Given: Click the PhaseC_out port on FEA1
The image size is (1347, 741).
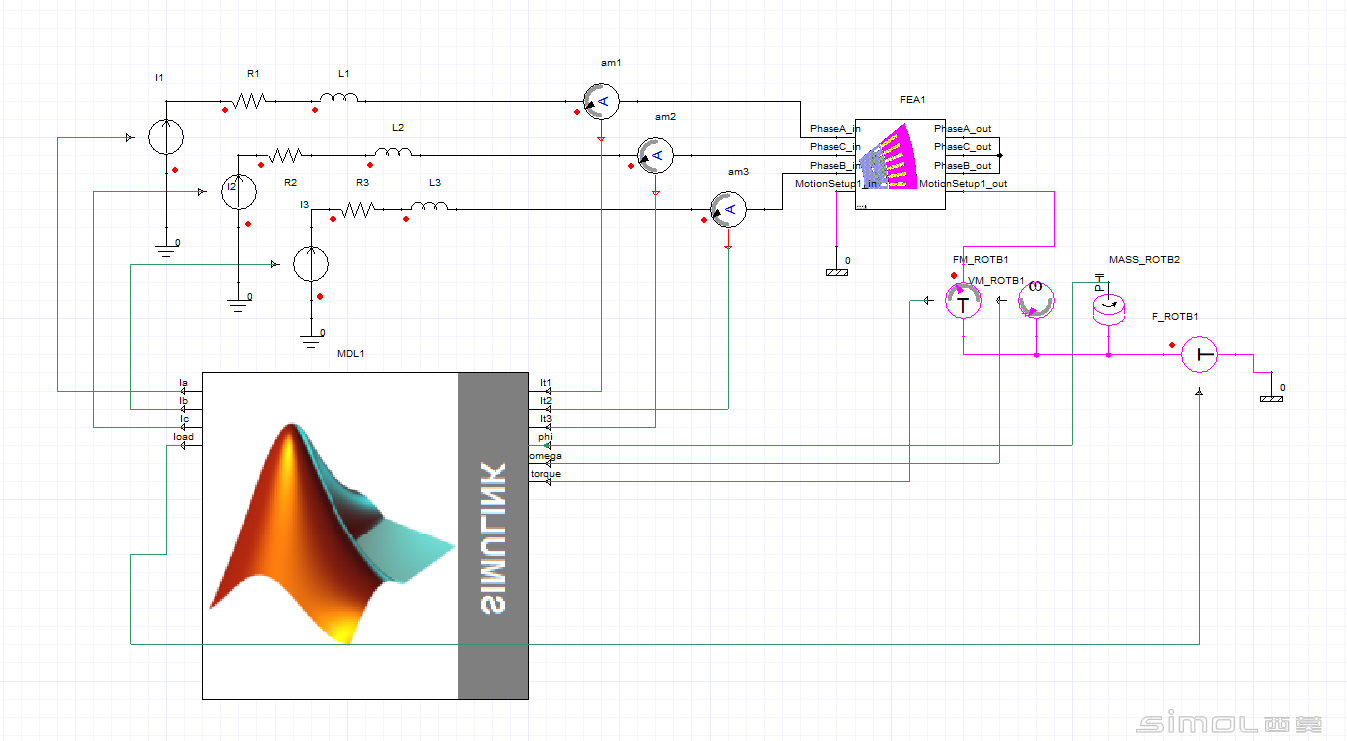Looking at the screenshot, I should point(963,147).
